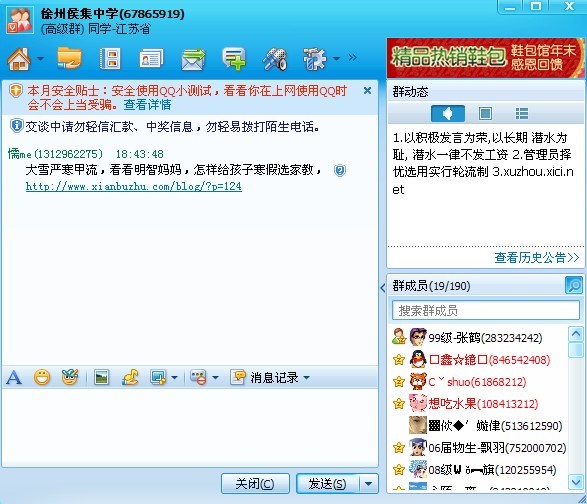Send a picture with the image icon
The height and width of the screenshot is (504, 587).
tap(101, 377)
